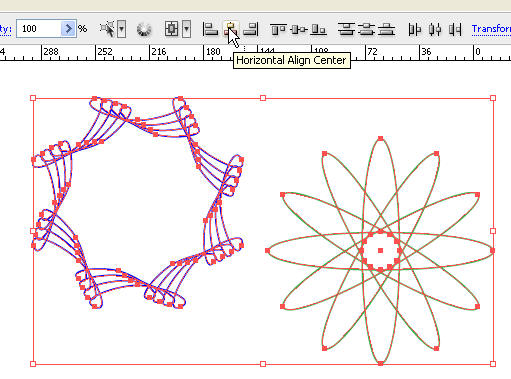Screen dimensions: 511x379
Task: Apply Vertical Align Bottom alignment
Action: point(319,29)
